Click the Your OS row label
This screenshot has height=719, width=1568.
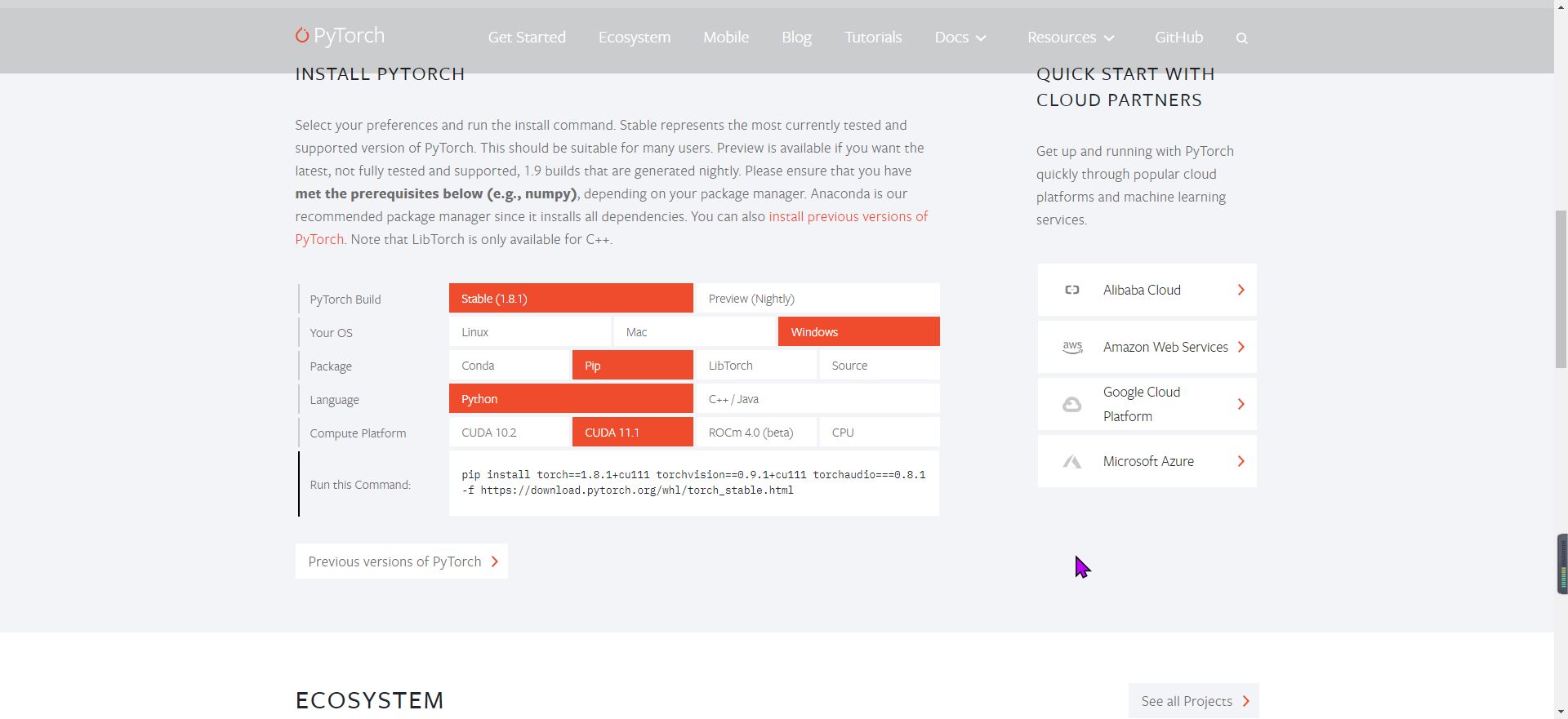[x=331, y=333]
